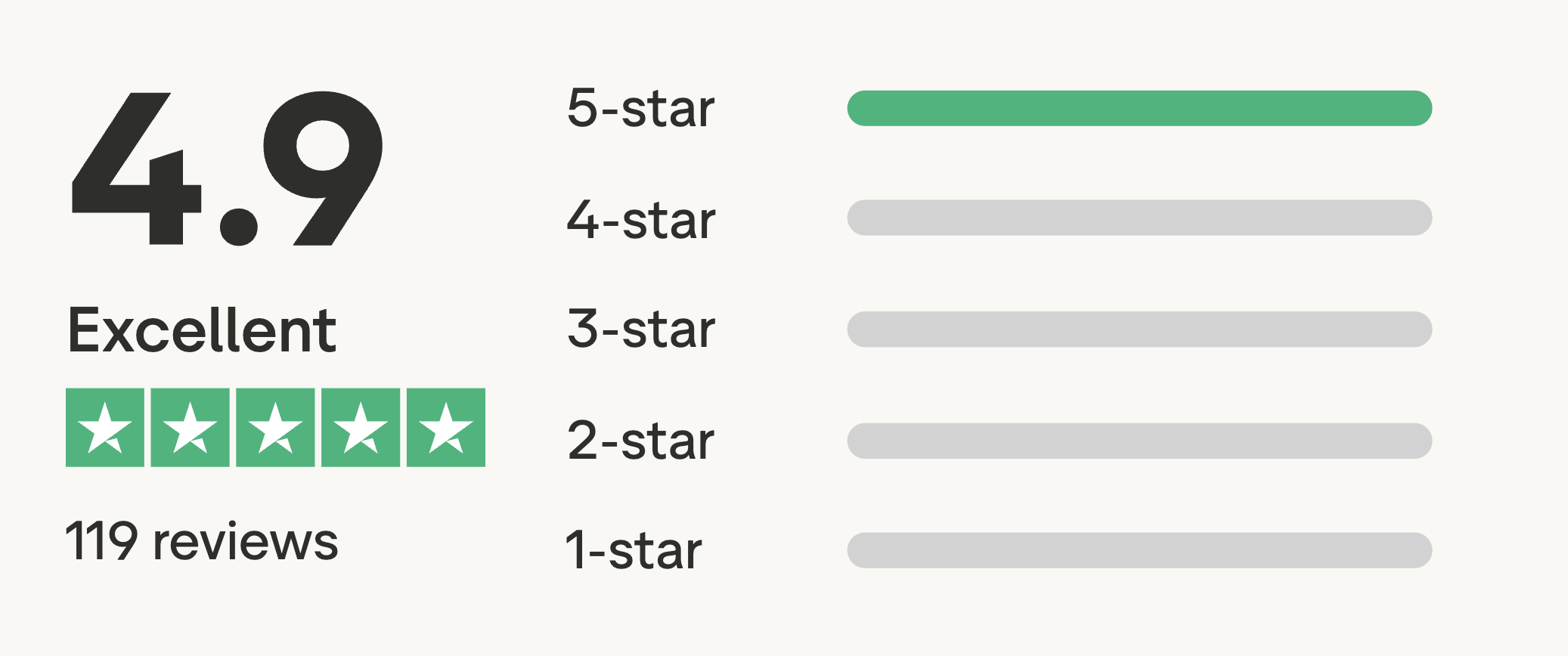The image size is (1568, 656).
Task: Click the second green star icon
Action: pyautogui.click(x=190, y=428)
